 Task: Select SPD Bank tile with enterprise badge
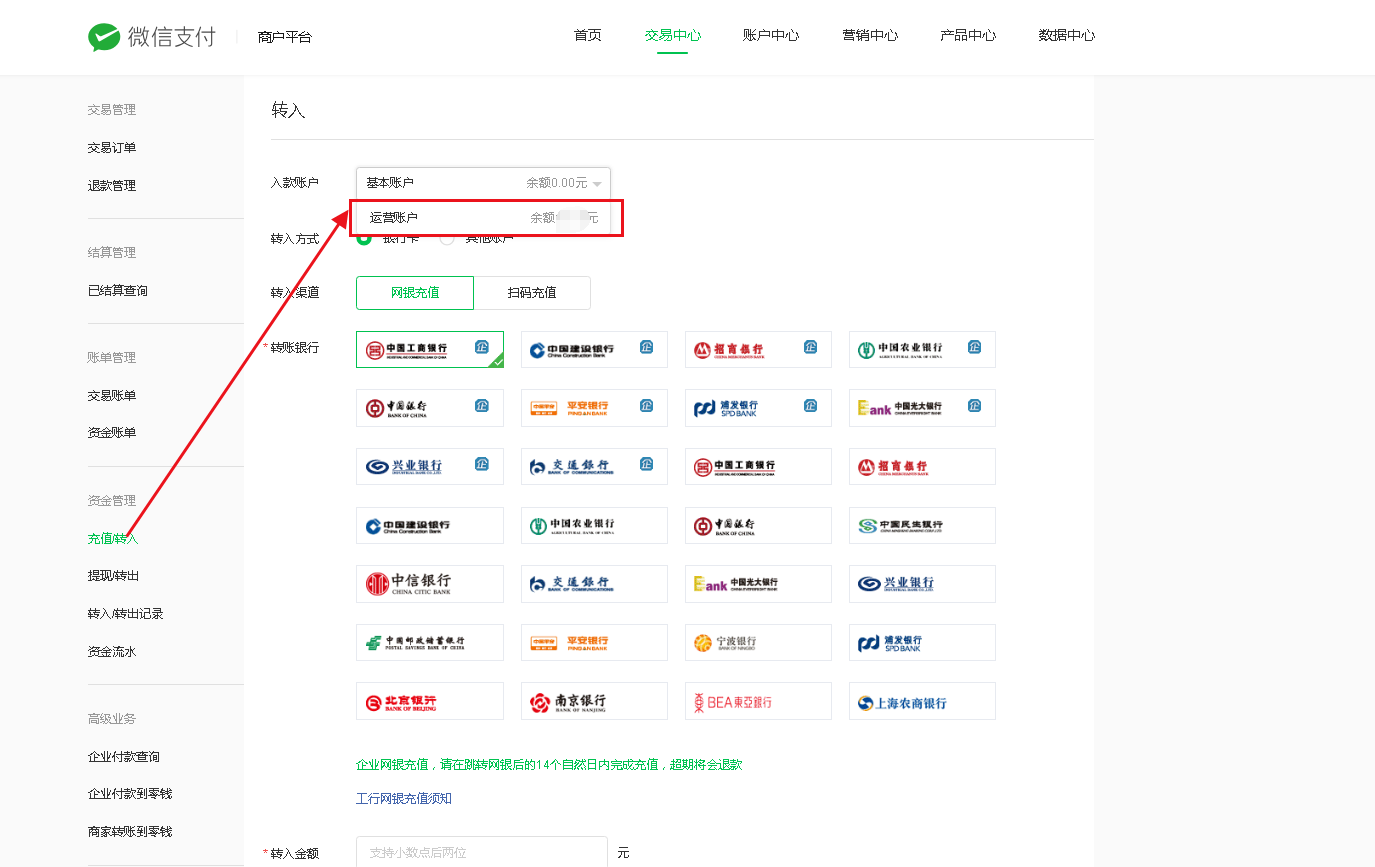[758, 408]
